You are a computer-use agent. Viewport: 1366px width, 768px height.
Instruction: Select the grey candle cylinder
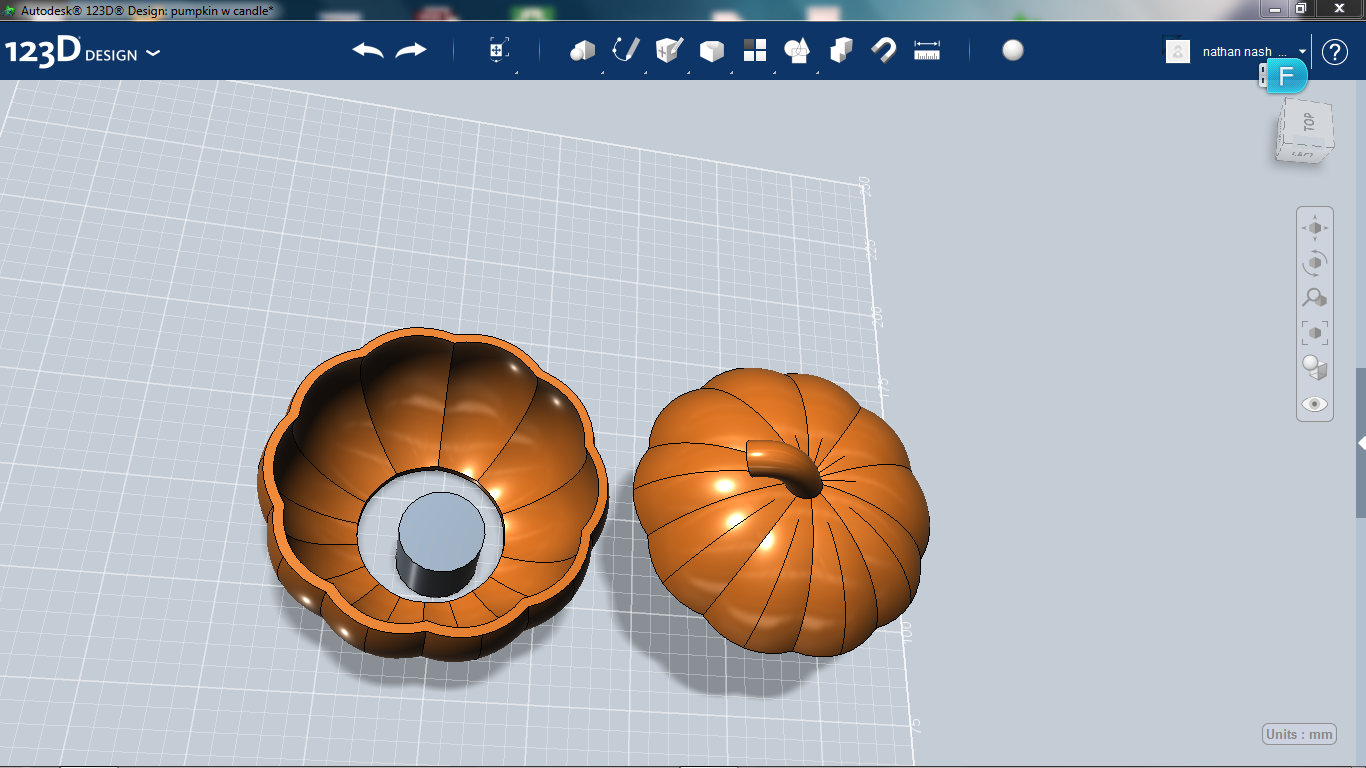(x=441, y=546)
